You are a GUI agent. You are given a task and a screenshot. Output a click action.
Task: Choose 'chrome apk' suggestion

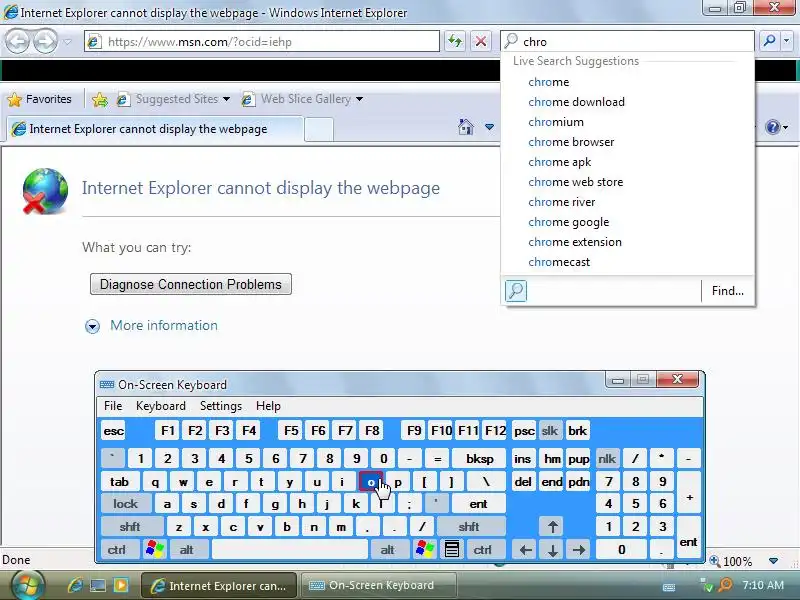tap(627, 162)
